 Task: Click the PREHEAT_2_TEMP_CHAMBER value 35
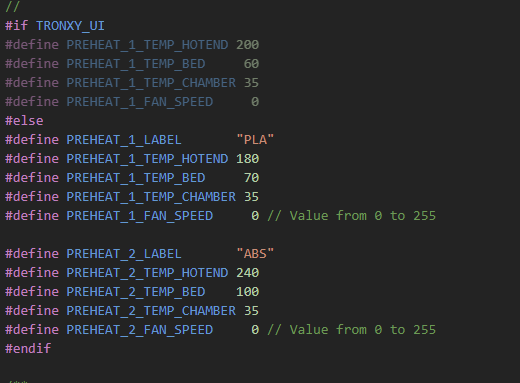[x=252, y=311]
